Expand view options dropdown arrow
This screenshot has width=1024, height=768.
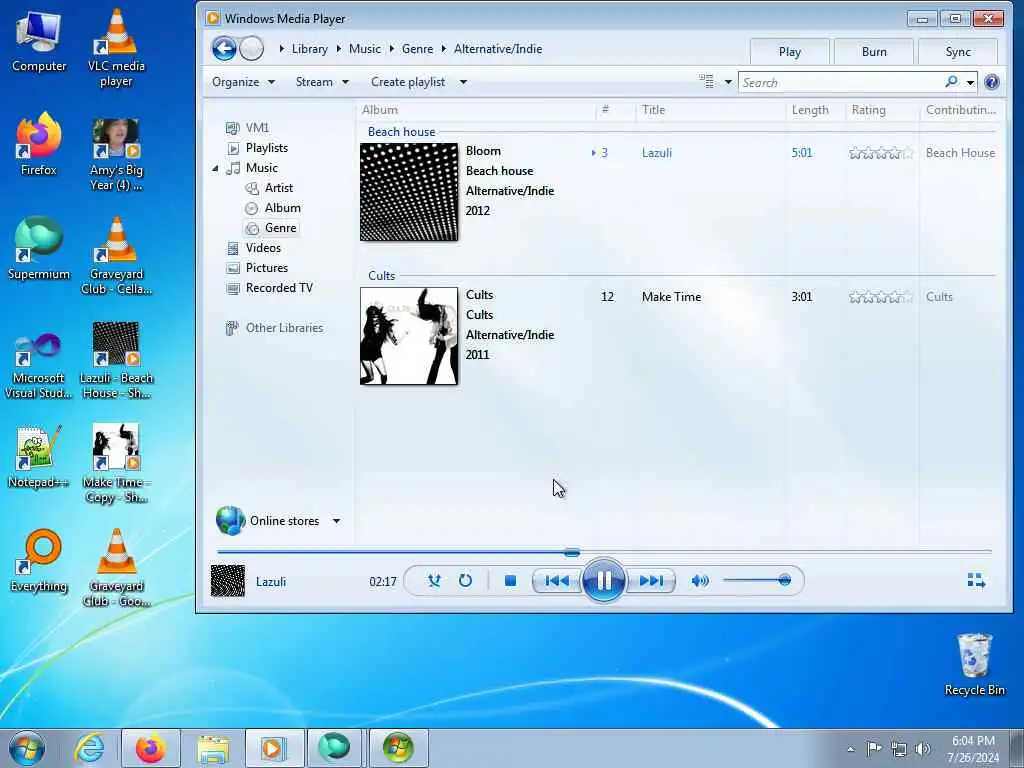[728, 82]
